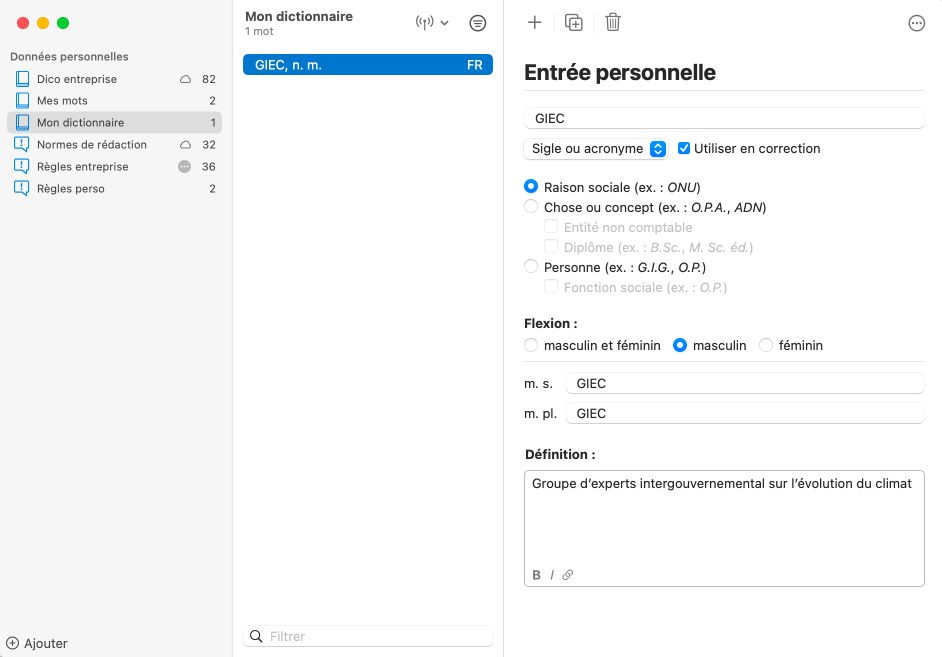Screen dimensions: 942x657
Task: Click the list filter circle icon
Action: 478,23
